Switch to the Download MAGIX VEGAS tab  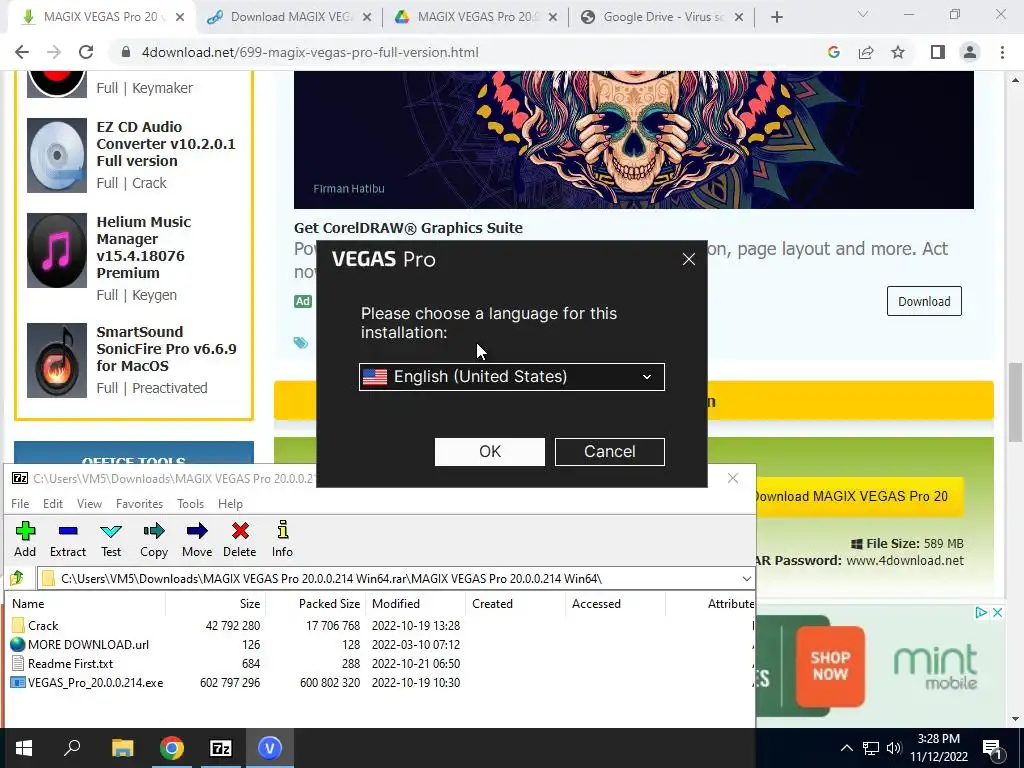tap(290, 17)
